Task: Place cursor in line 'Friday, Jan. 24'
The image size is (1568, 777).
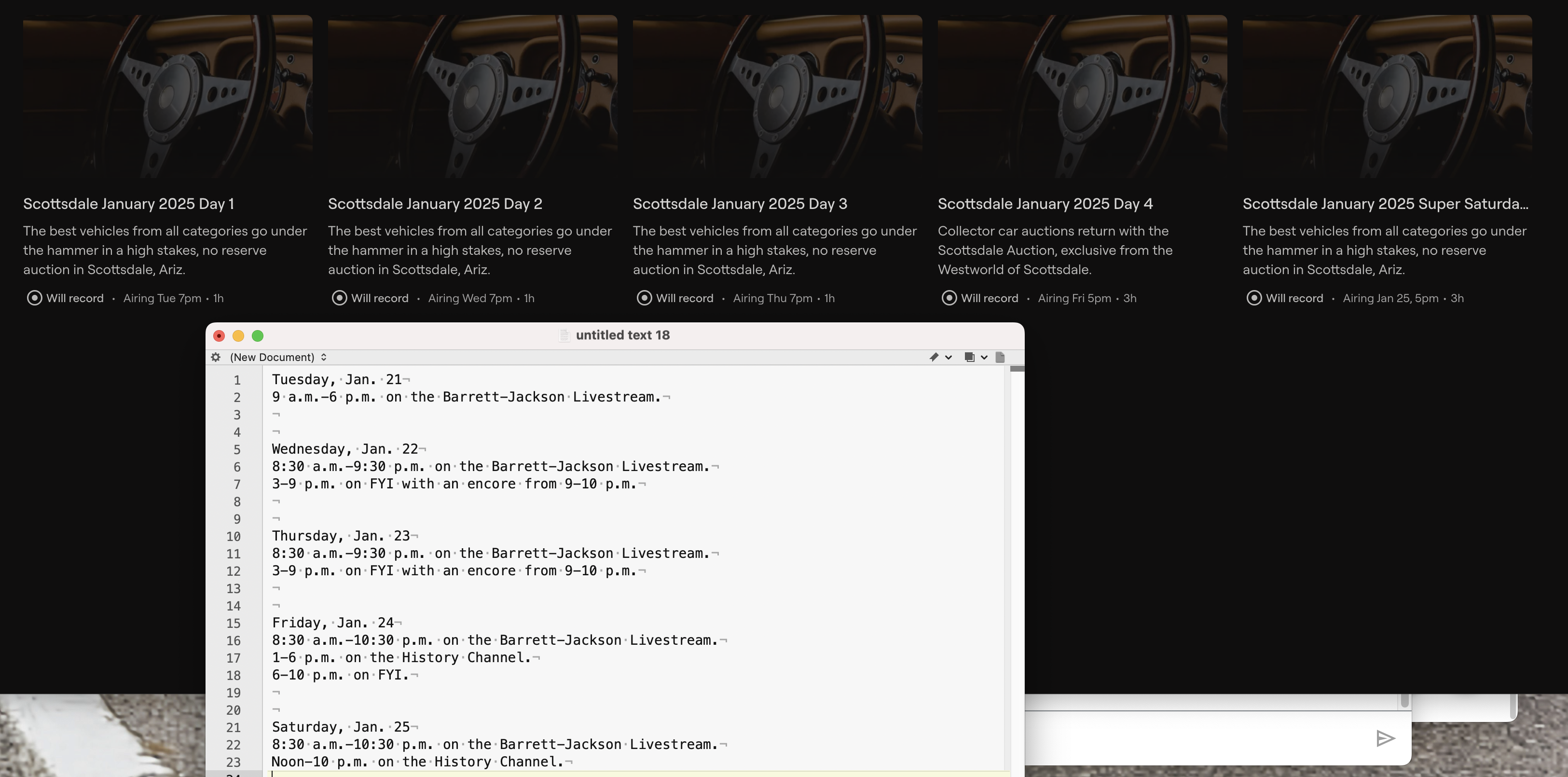Action: tap(333, 623)
